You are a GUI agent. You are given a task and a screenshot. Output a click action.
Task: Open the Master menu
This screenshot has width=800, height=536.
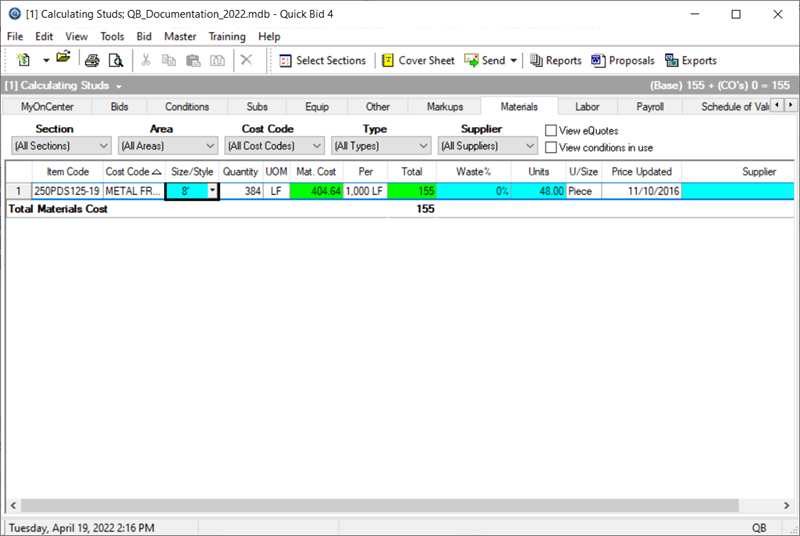pyautogui.click(x=180, y=37)
